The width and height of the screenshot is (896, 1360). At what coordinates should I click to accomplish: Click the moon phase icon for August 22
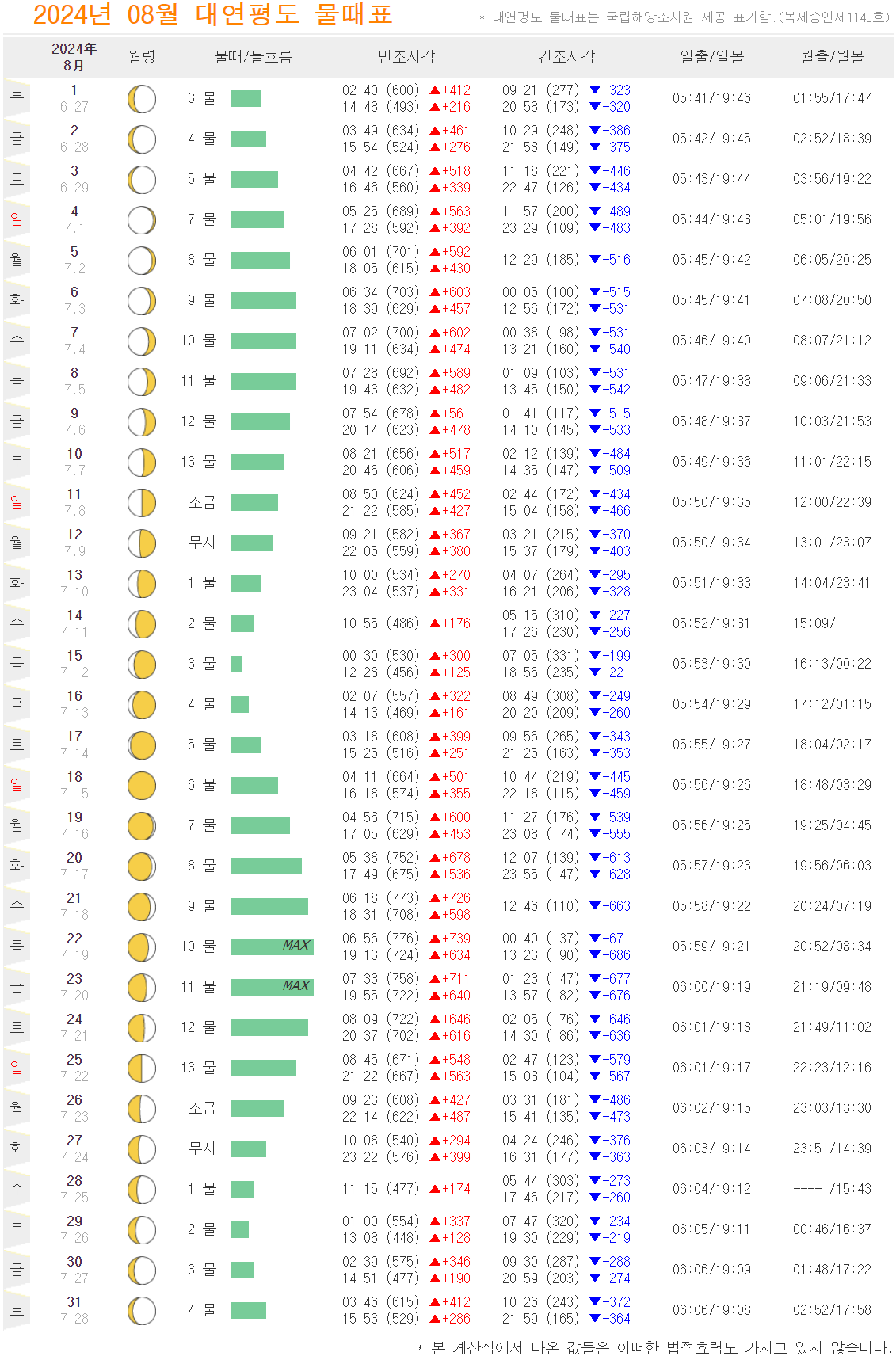pyautogui.click(x=142, y=947)
